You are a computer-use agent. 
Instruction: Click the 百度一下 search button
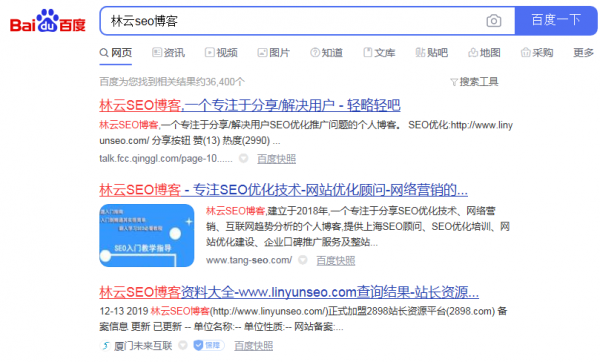[x=556, y=20]
